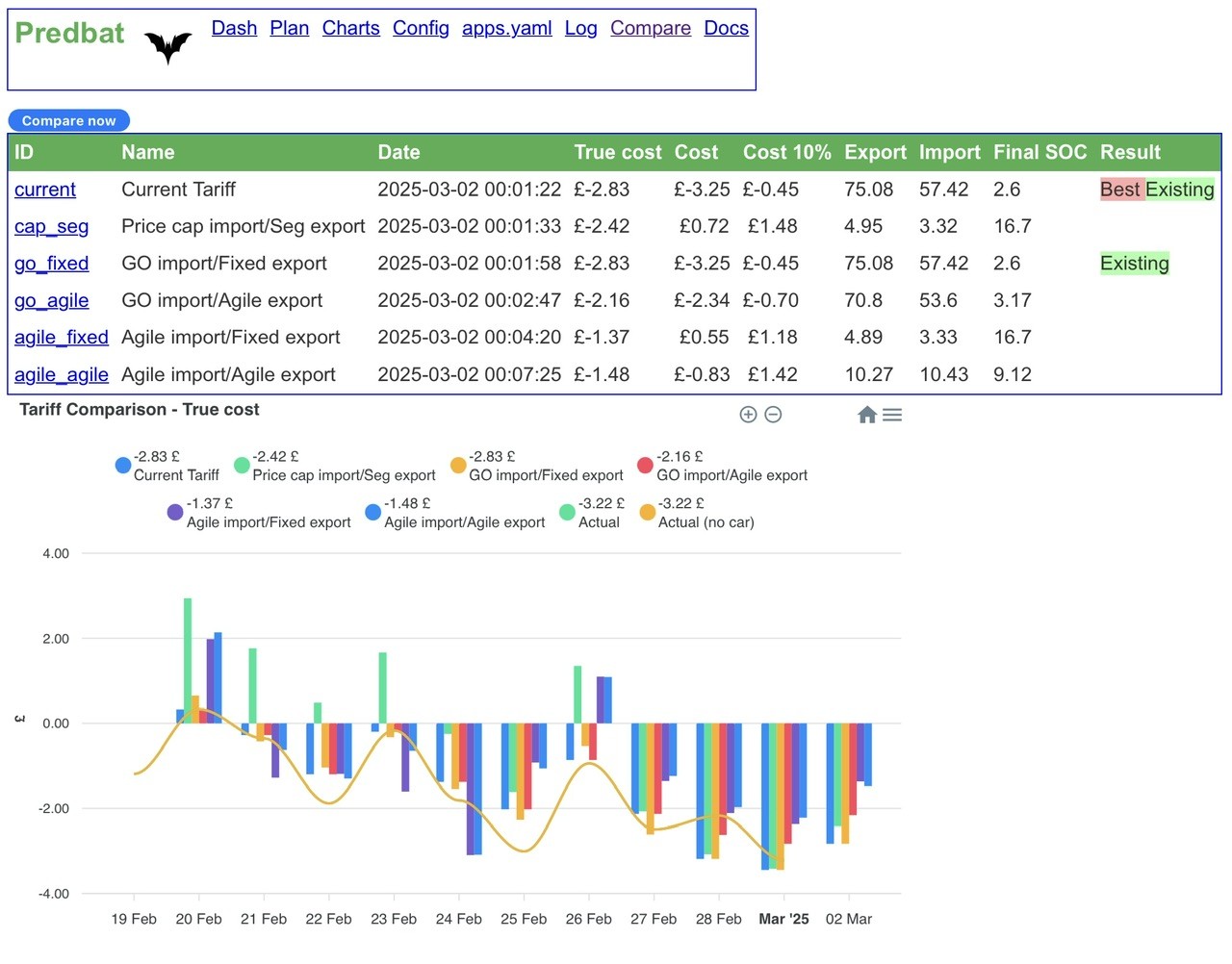Toggle Agile import/Fixed export purple legend marker
Viewport: 1232px width, 964px height.
point(175,513)
